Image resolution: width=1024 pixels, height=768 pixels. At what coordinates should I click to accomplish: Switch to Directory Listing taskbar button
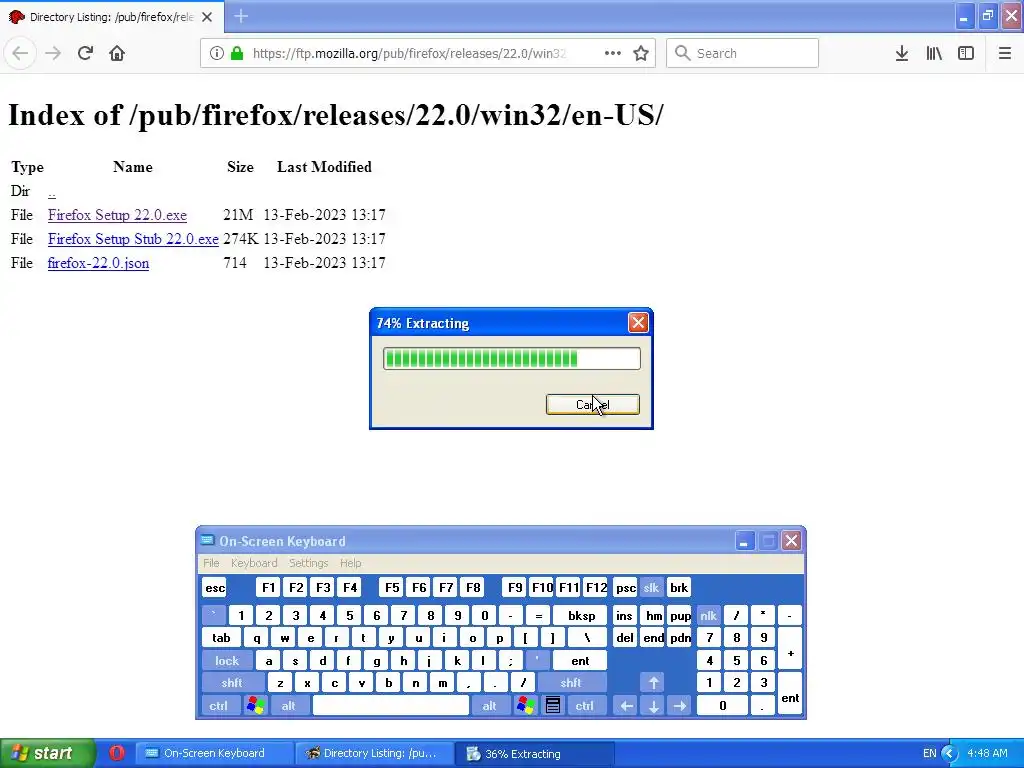coord(374,754)
